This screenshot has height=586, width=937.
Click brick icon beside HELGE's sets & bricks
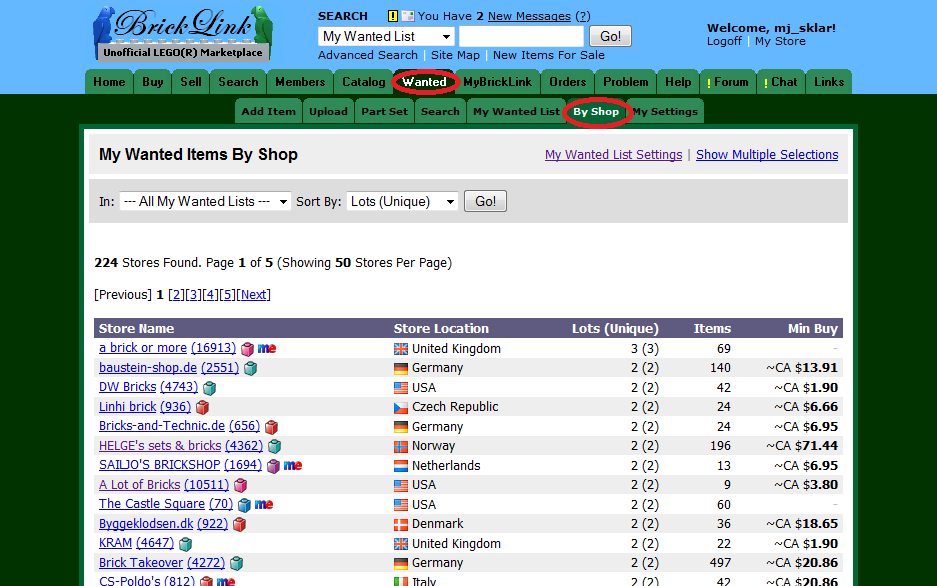click(274, 446)
